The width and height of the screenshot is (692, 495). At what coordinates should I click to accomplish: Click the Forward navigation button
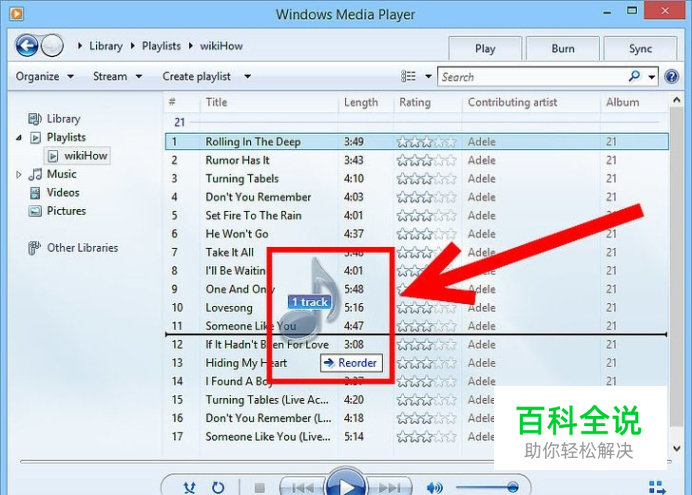pos(52,46)
